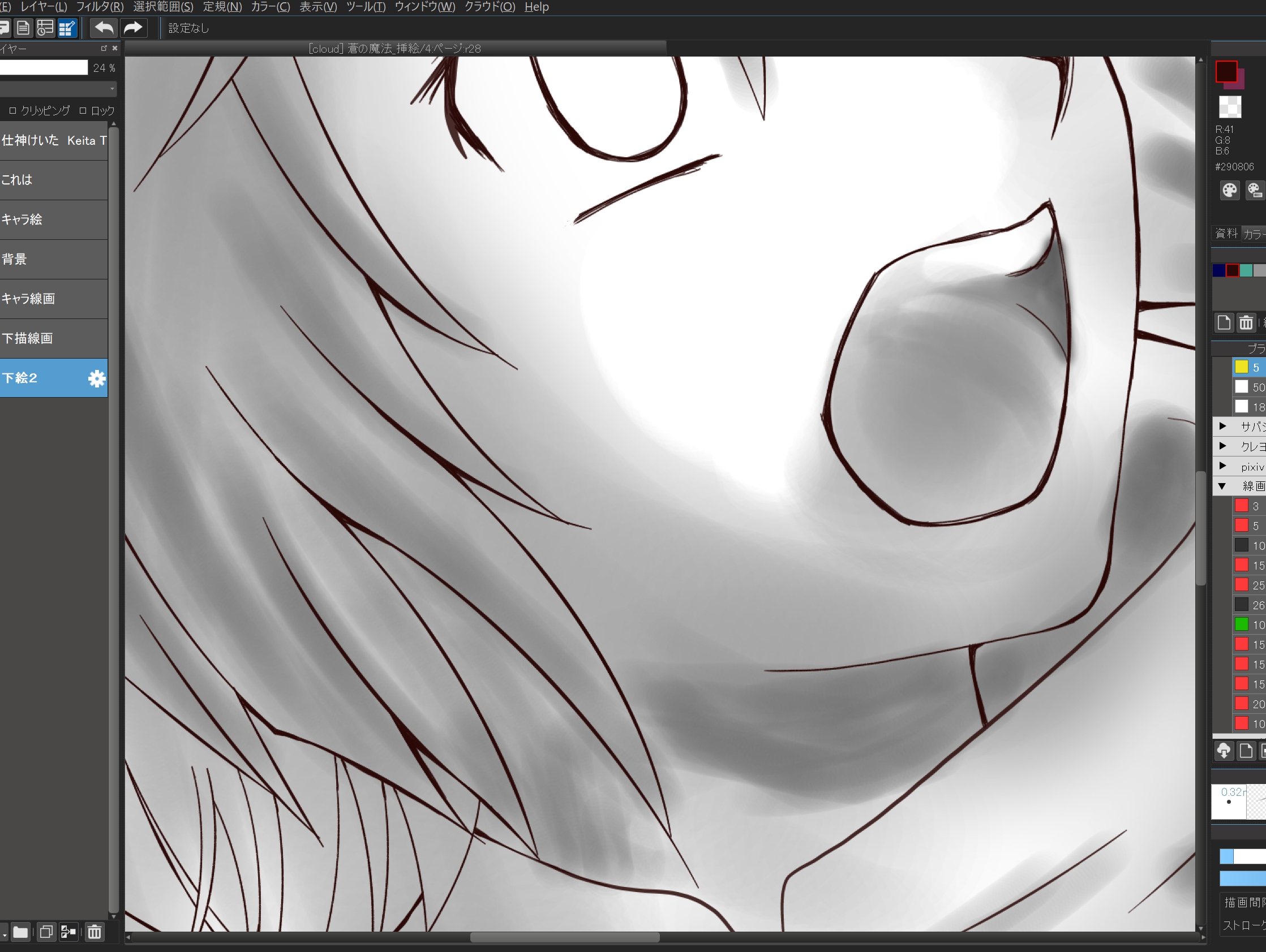Click the layer opacity slider bar
This screenshot has height=952, width=1266.
point(44,67)
